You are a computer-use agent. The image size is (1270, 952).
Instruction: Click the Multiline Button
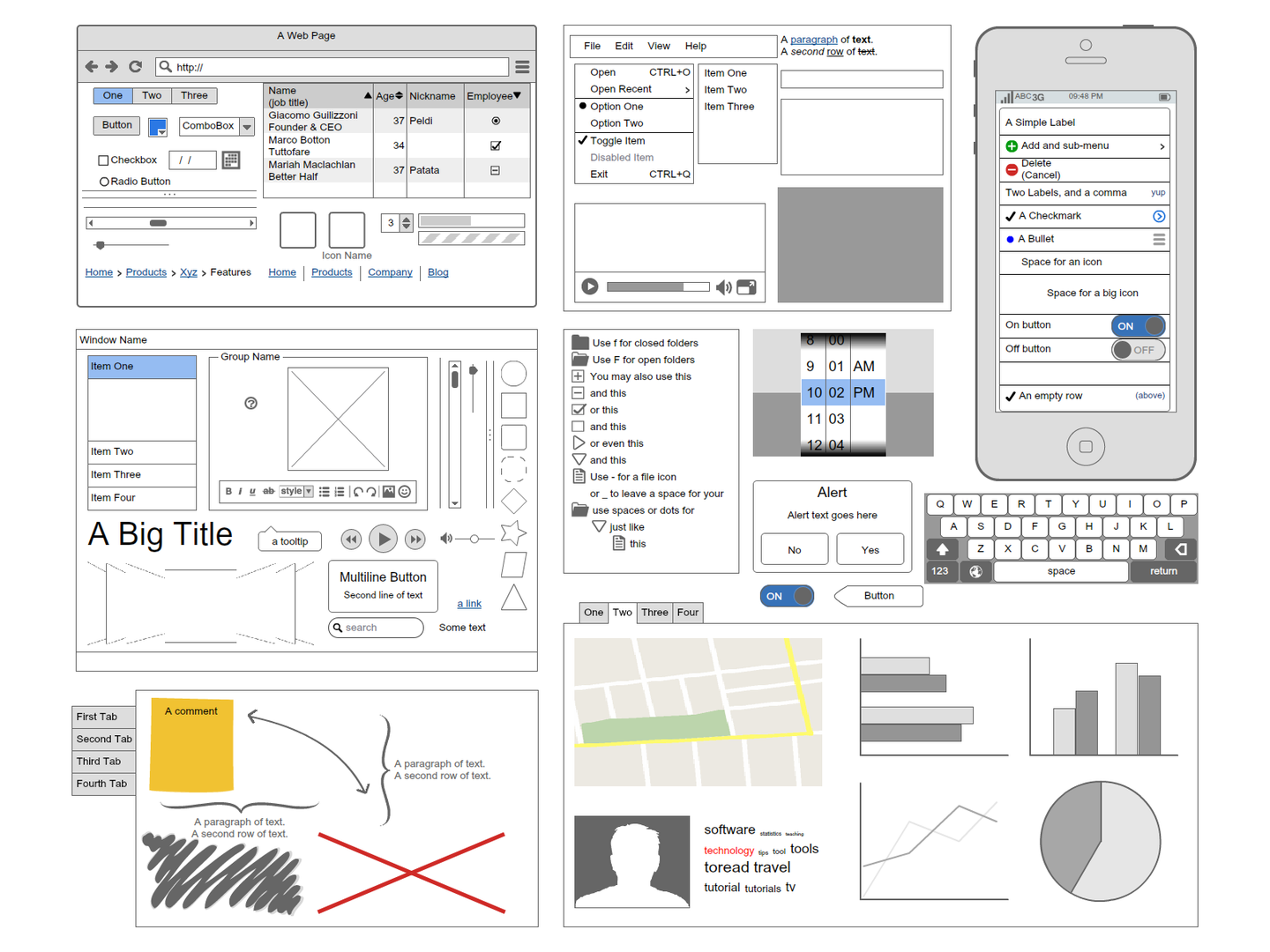[x=383, y=585]
